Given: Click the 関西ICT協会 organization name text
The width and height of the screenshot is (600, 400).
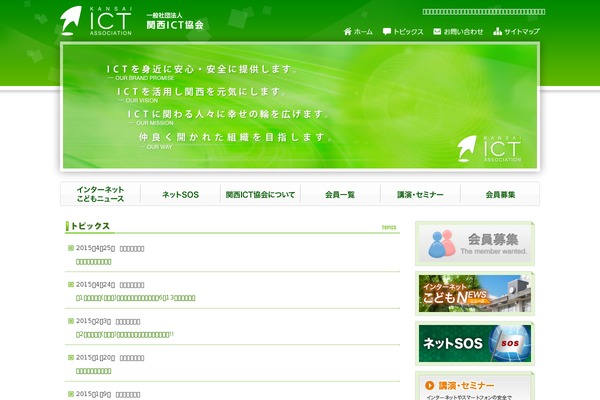Looking at the screenshot, I should point(175,25).
